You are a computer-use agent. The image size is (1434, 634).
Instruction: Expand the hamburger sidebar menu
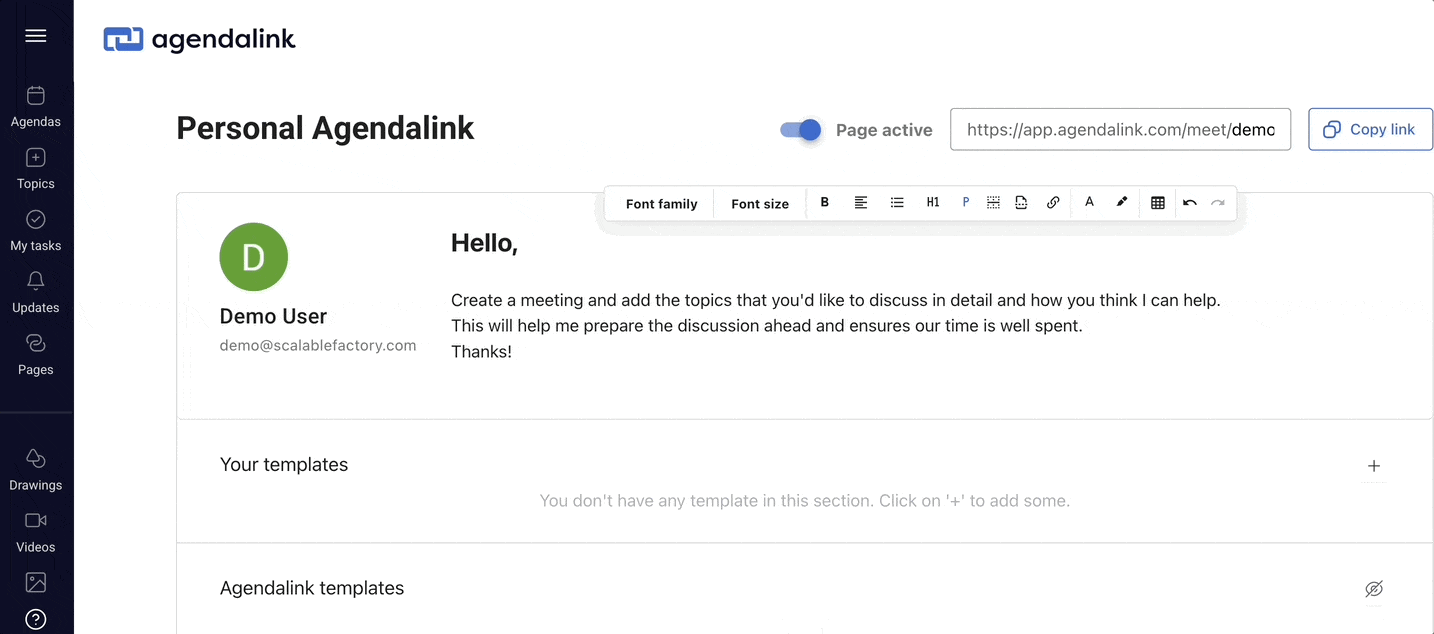[36, 36]
